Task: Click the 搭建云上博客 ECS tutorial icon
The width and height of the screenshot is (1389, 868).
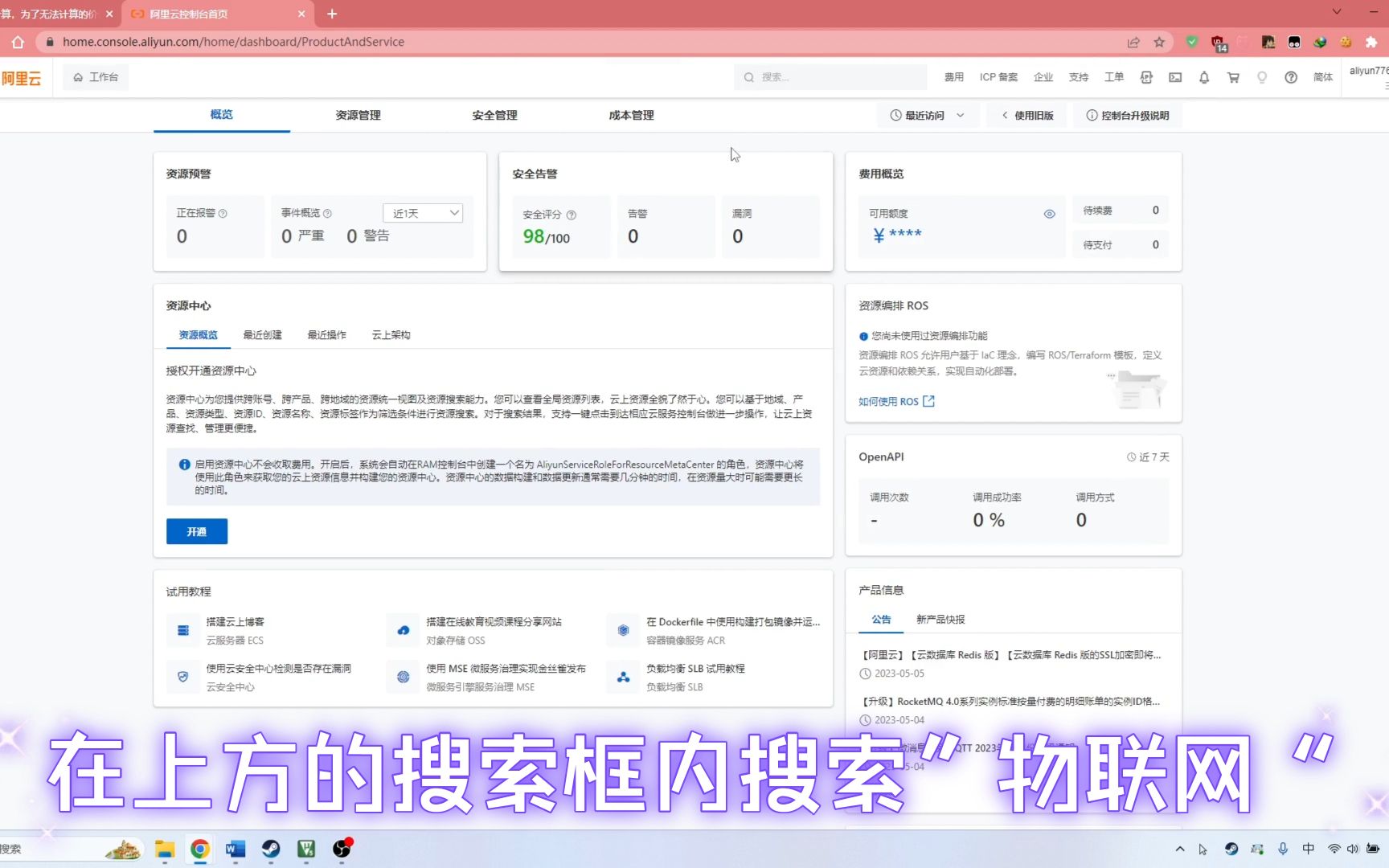Action: click(183, 630)
